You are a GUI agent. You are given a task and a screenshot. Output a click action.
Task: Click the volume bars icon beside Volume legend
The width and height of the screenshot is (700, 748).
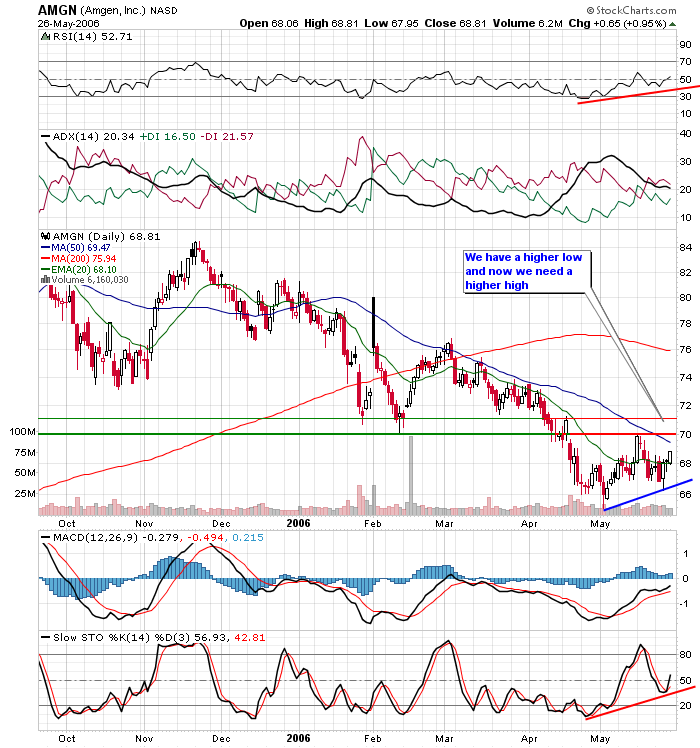coord(46,280)
